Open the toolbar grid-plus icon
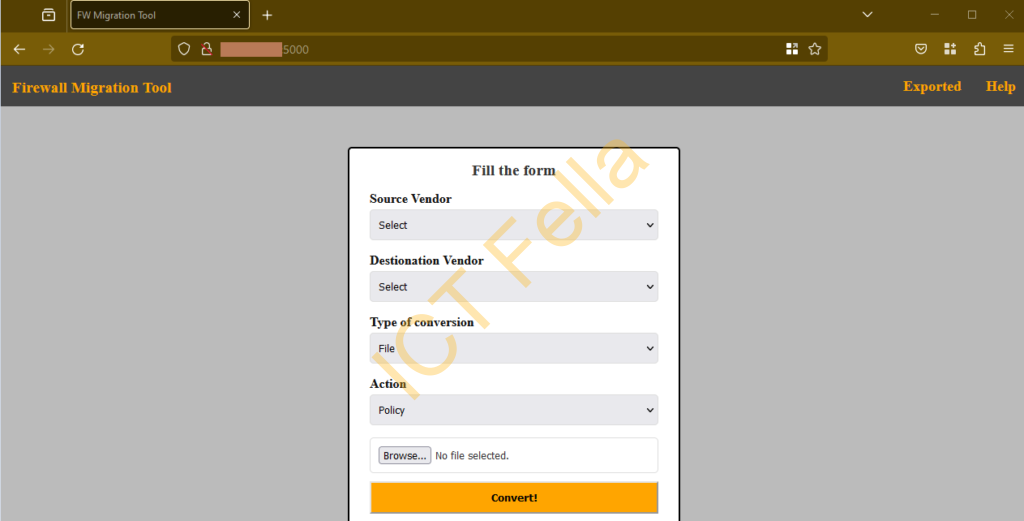 tap(950, 49)
